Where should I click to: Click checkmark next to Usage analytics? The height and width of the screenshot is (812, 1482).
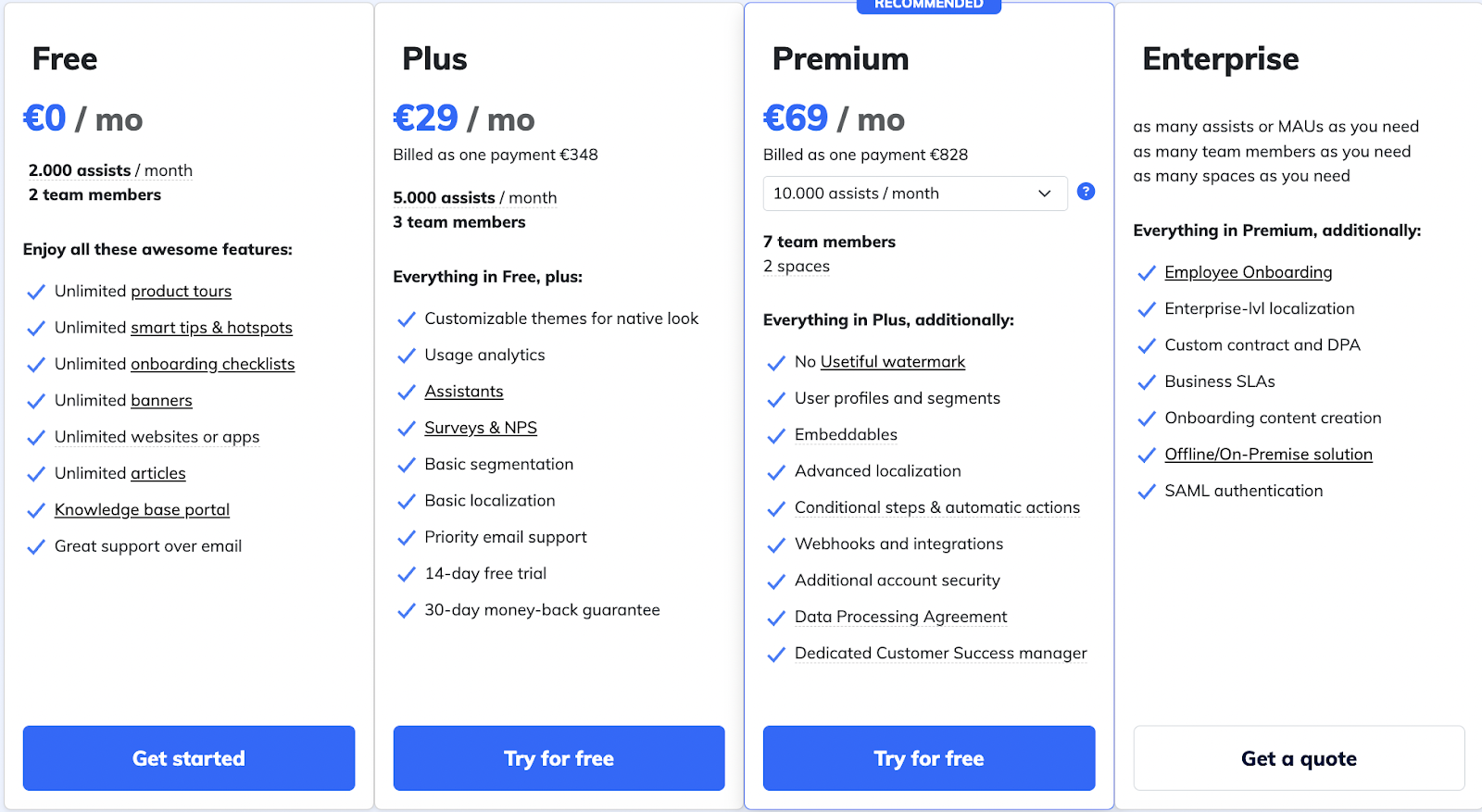point(407,356)
